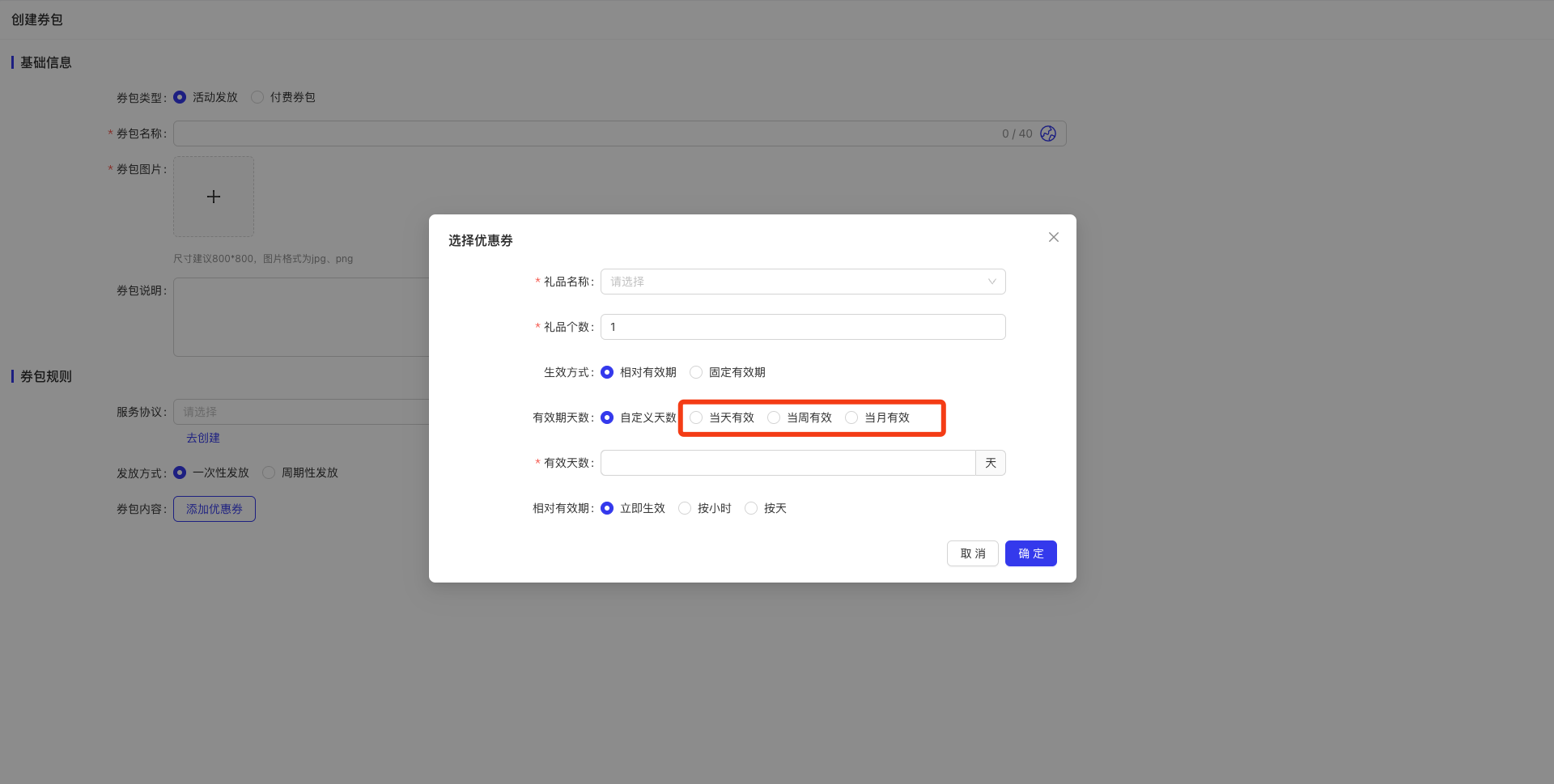Select 自定义天数 radio button
This screenshot has width=1554, height=784.
(x=607, y=417)
